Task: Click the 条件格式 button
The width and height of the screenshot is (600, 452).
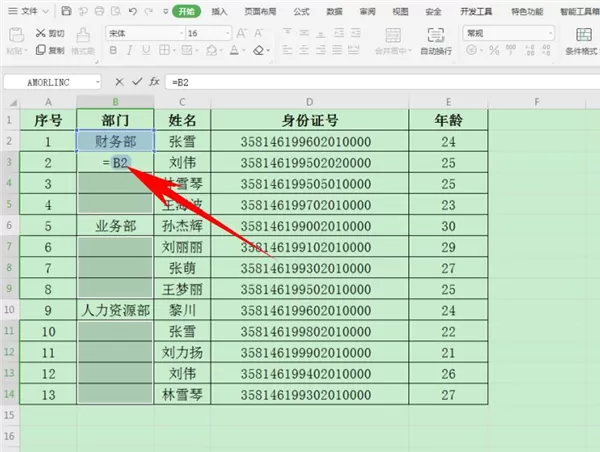Action: pos(583,41)
